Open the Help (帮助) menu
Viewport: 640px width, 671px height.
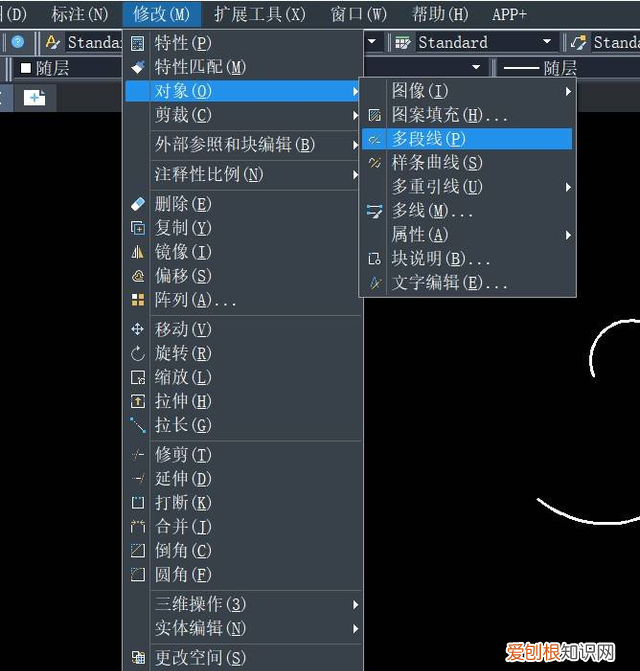[440, 14]
